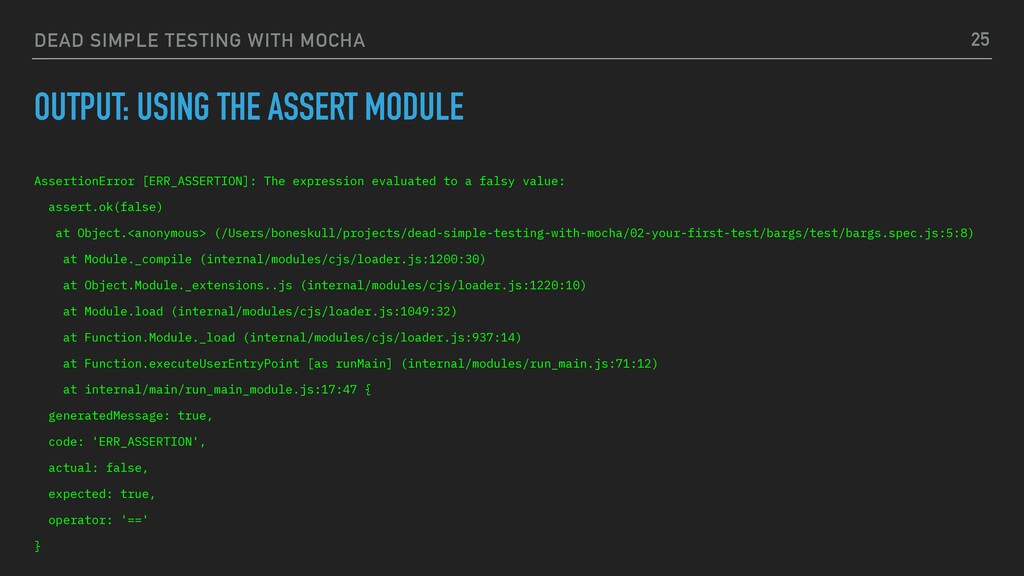Click the slide header 'Dead Simple Testing with Mocha'
The image size is (1024, 576).
tap(199, 40)
